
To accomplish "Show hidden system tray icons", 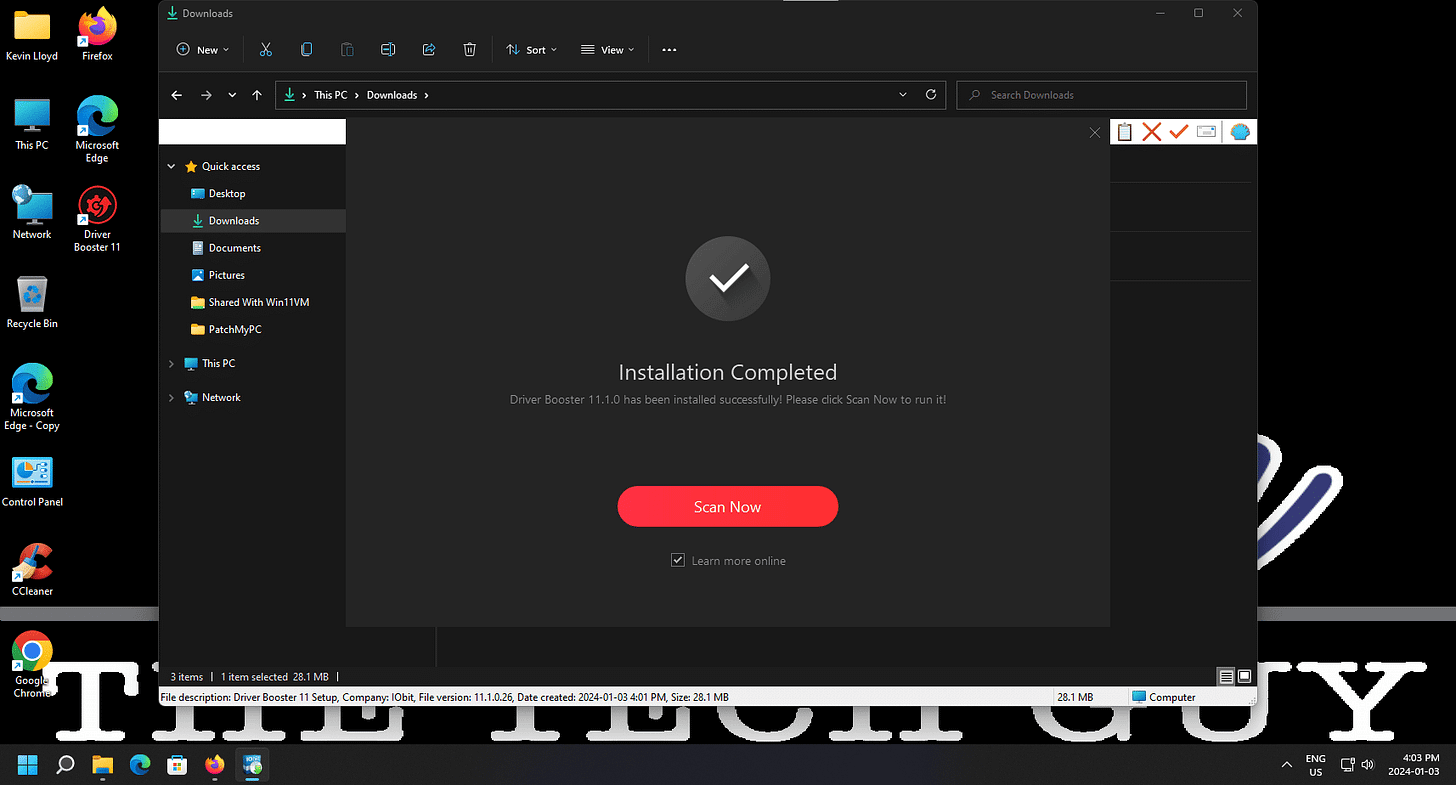I will coord(1286,765).
